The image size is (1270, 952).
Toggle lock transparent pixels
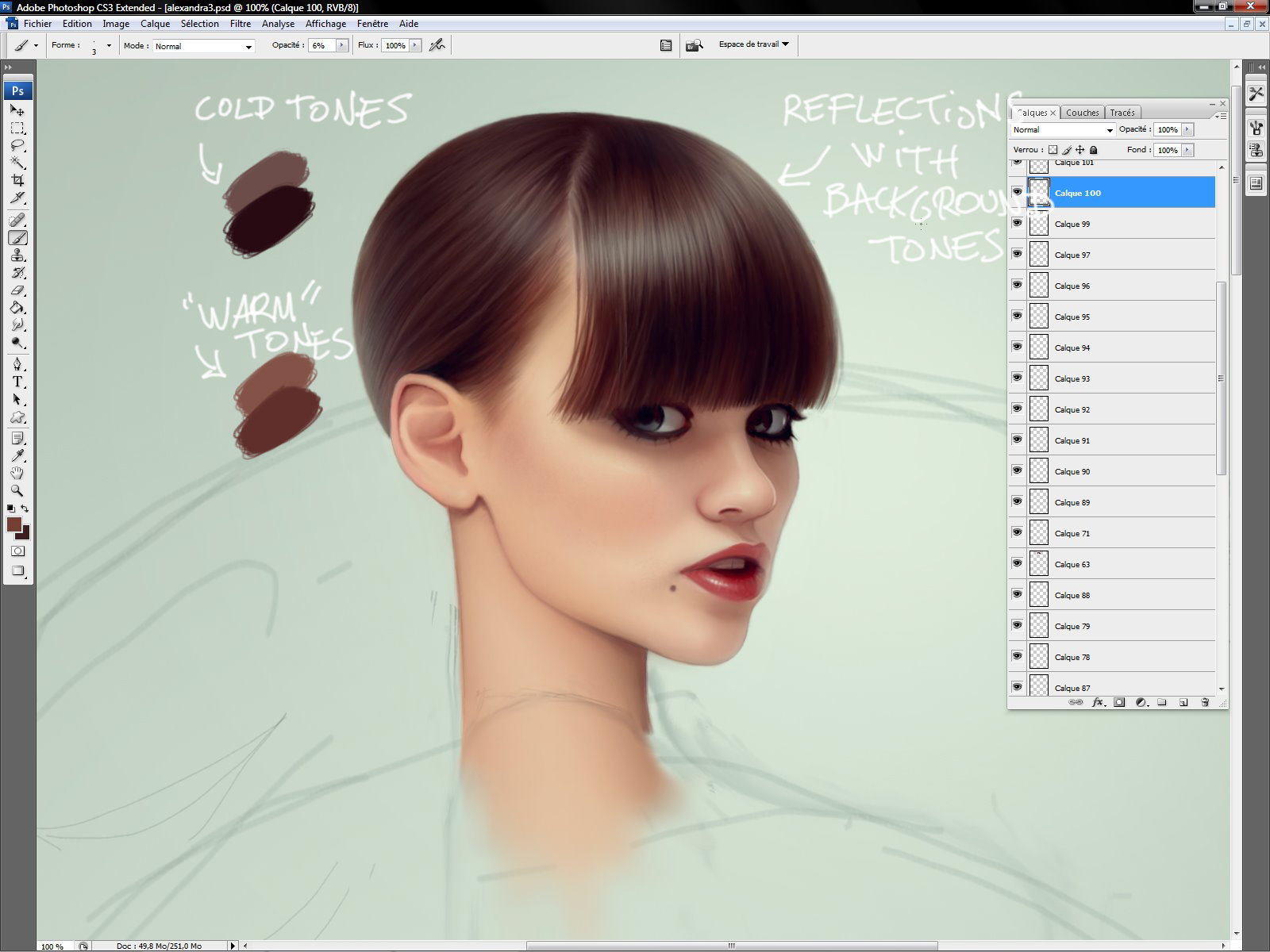point(1053,149)
